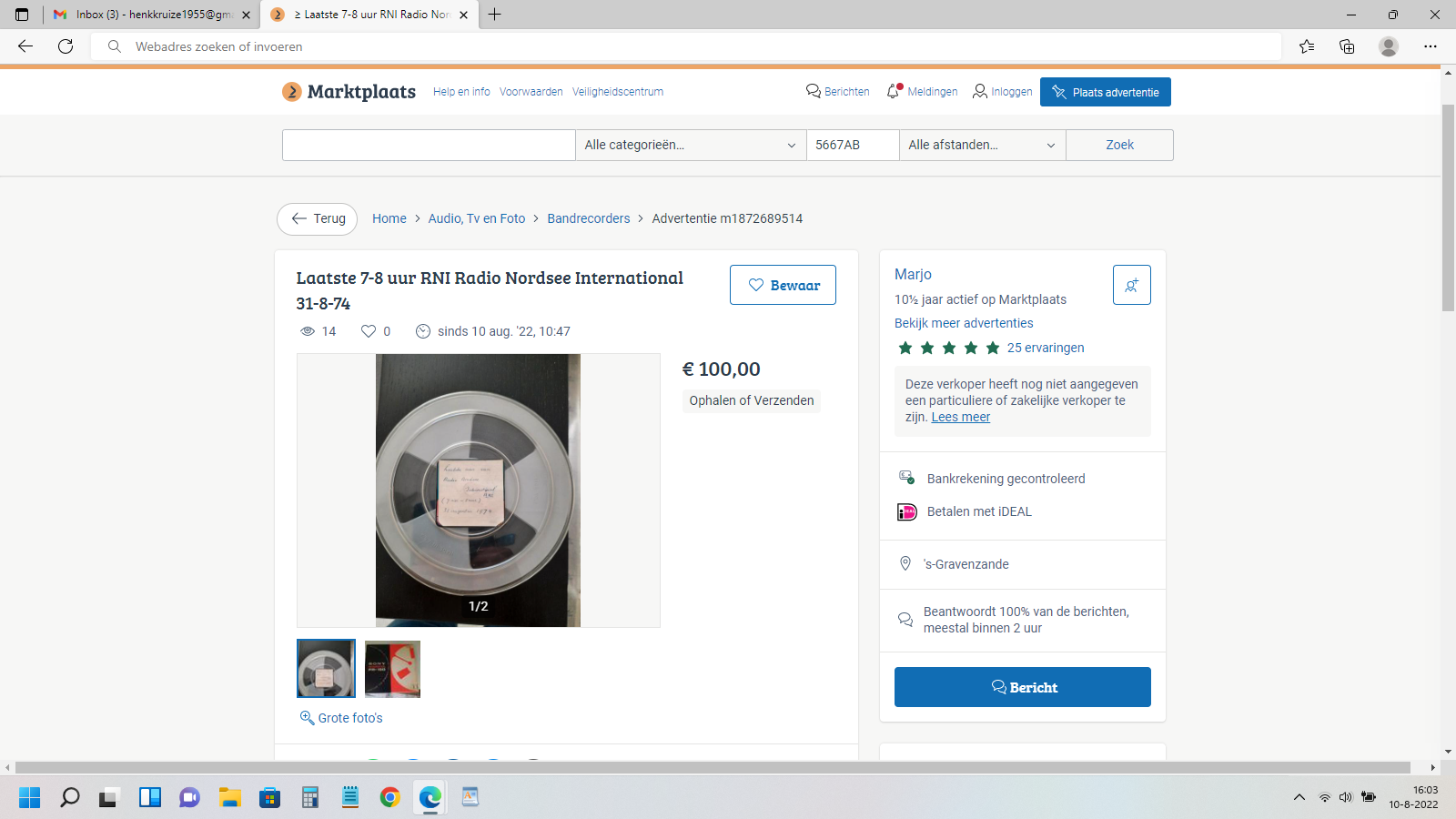Follow seller Marjo icon button
The image size is (1456, 819).
1131,285
